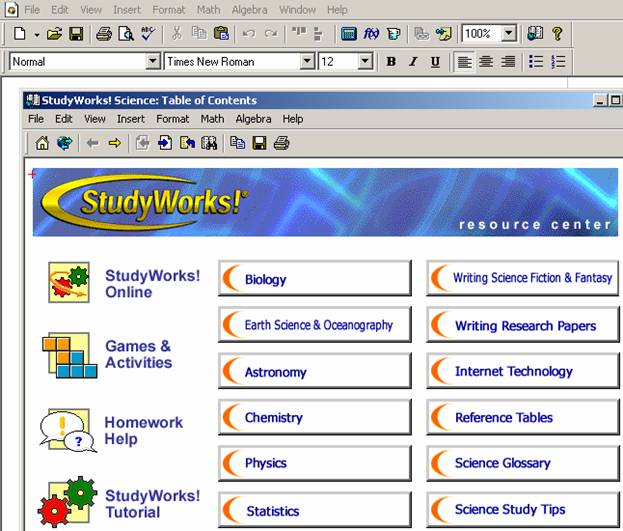Open the Science Glossary
The width and height of the screenshot is (623, 531).
coord(522,463)
